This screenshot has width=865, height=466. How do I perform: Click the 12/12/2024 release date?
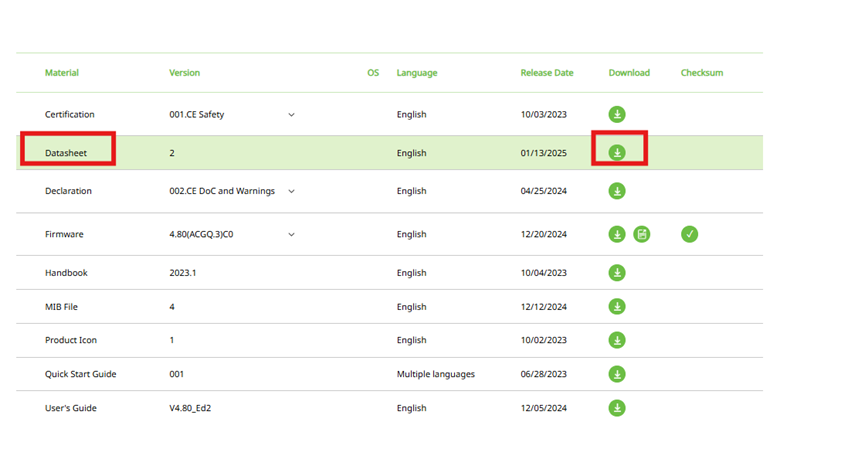[x=543, y=307]
